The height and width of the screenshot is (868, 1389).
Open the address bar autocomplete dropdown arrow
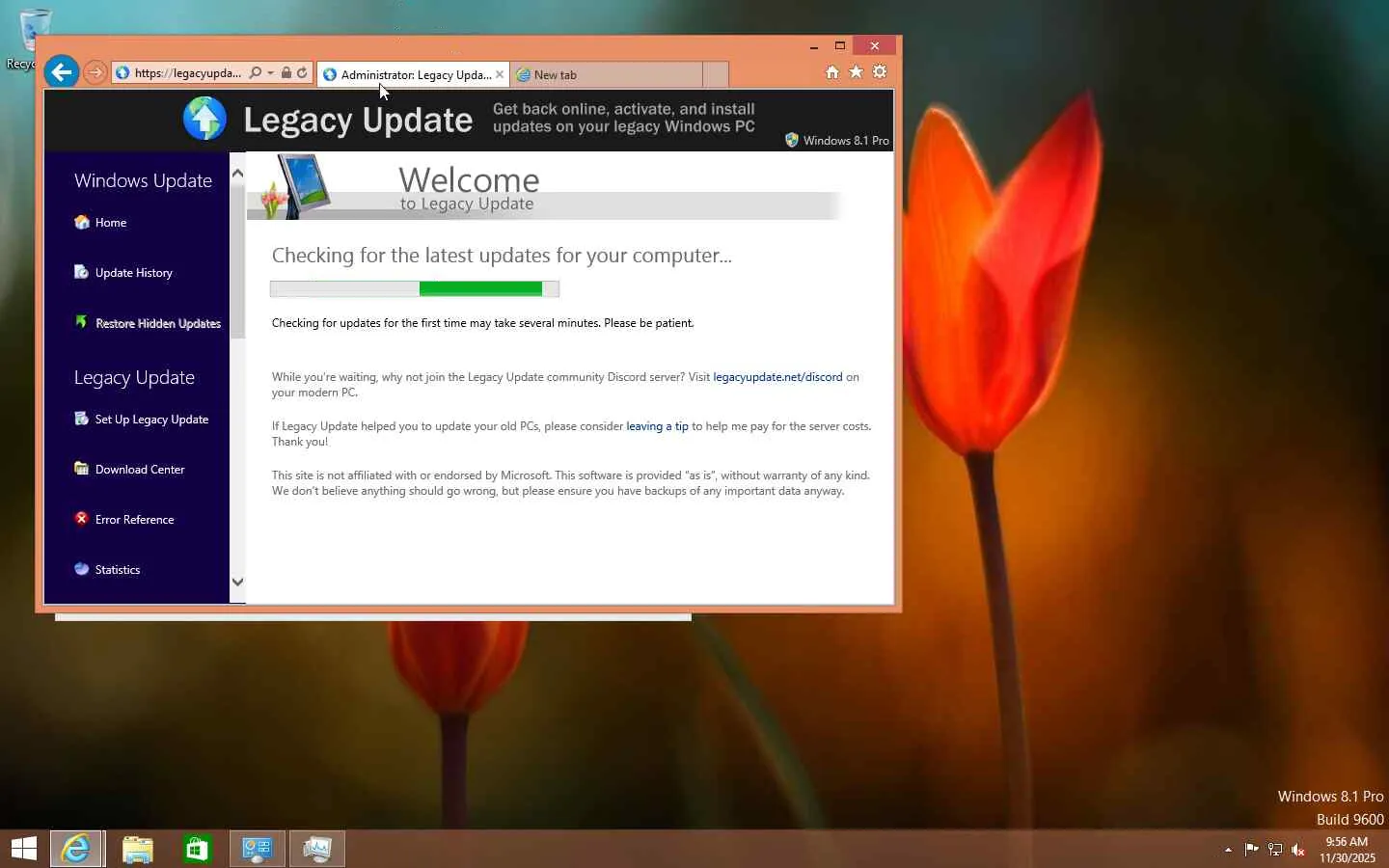coord(271,72)
